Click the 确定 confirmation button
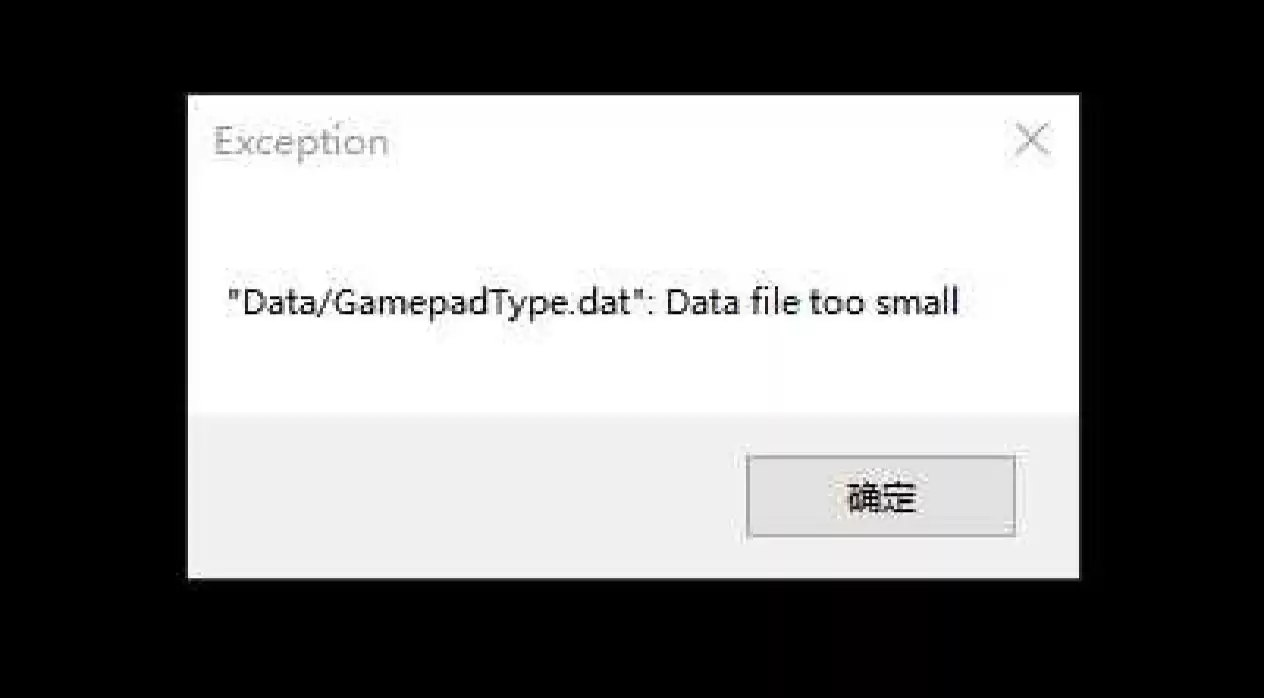The height and width of the screenshot is (698, 1264). [881, 496]
